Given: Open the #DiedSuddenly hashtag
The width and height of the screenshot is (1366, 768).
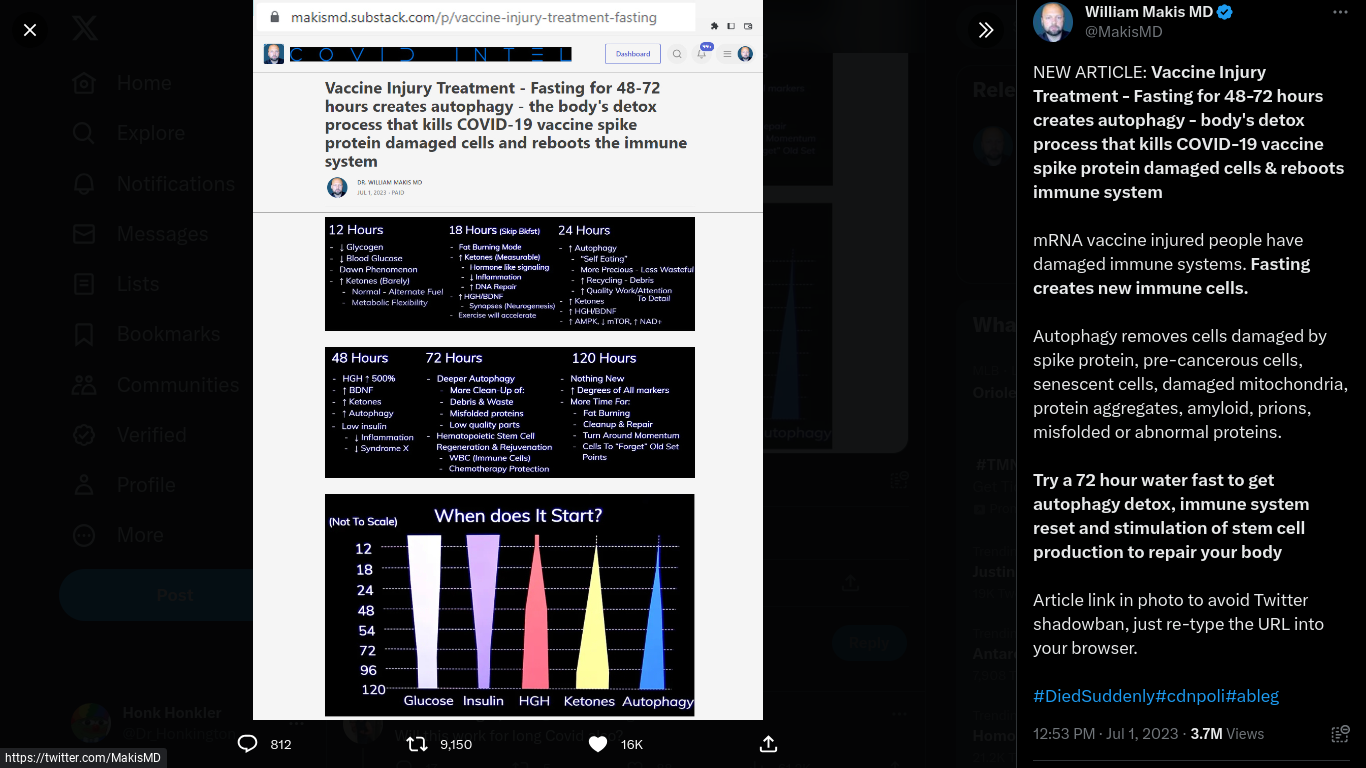Looking at the screenshot, I should (1094, 696).
